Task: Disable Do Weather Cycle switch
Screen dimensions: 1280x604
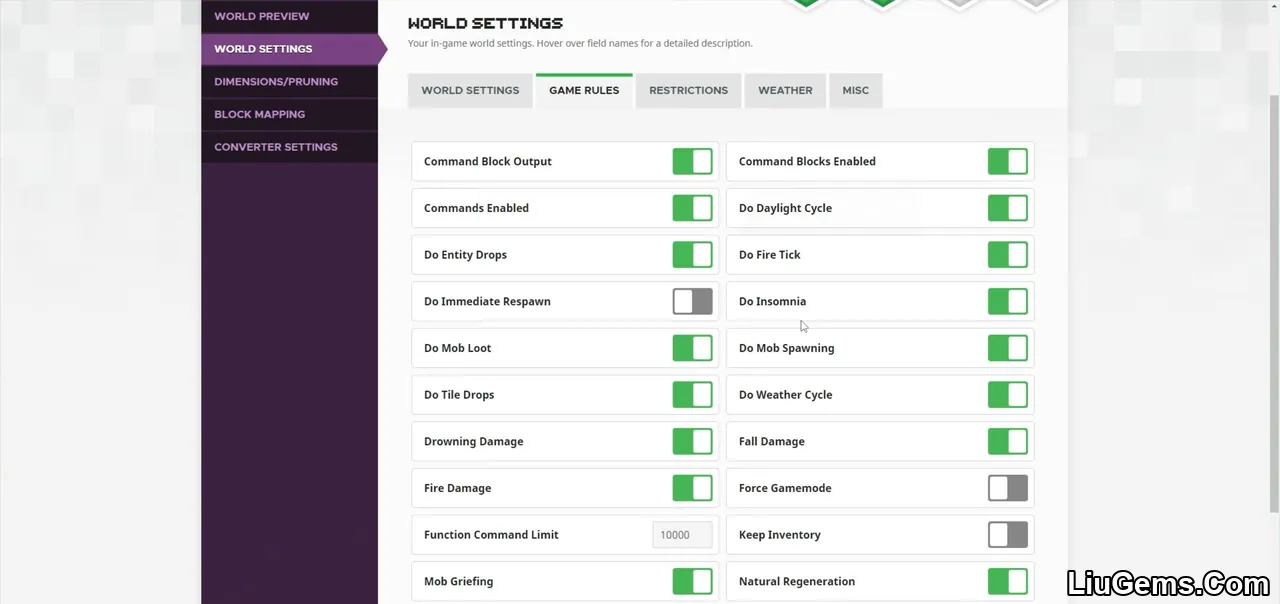Action: point(1007,395)
